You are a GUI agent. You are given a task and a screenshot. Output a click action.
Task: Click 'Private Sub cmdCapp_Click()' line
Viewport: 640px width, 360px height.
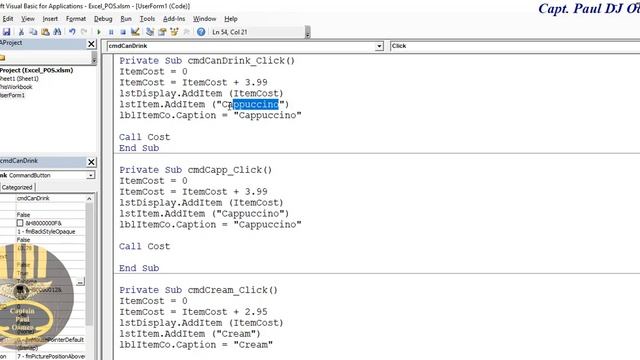pyautogui.click(x=196, y=170)
